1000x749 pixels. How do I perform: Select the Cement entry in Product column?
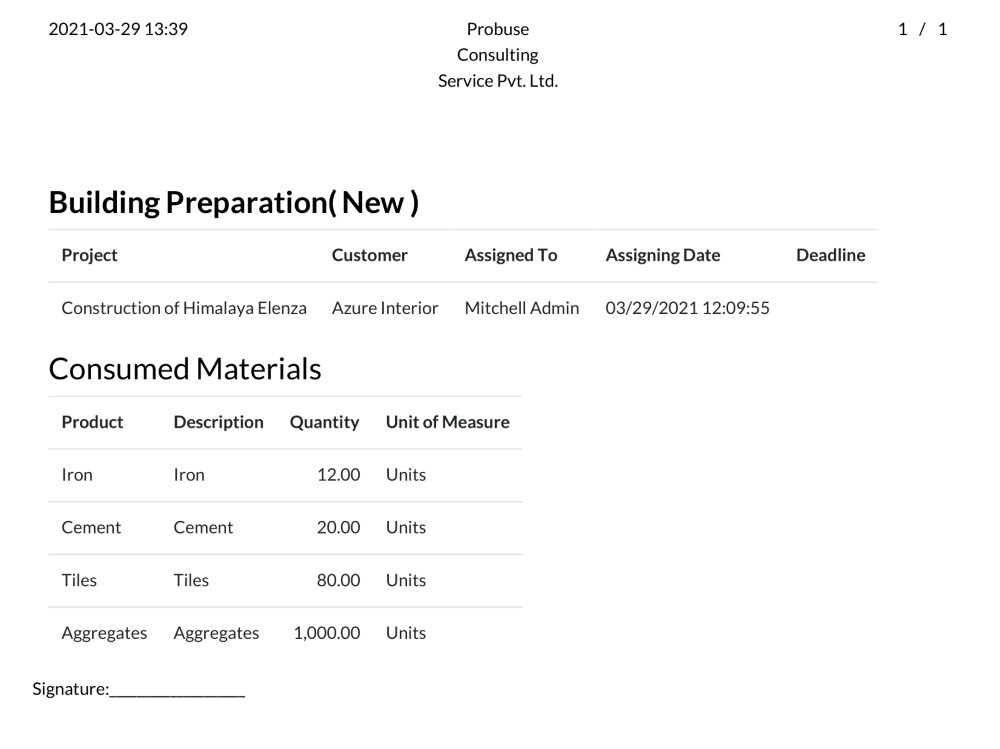(91, 528)
